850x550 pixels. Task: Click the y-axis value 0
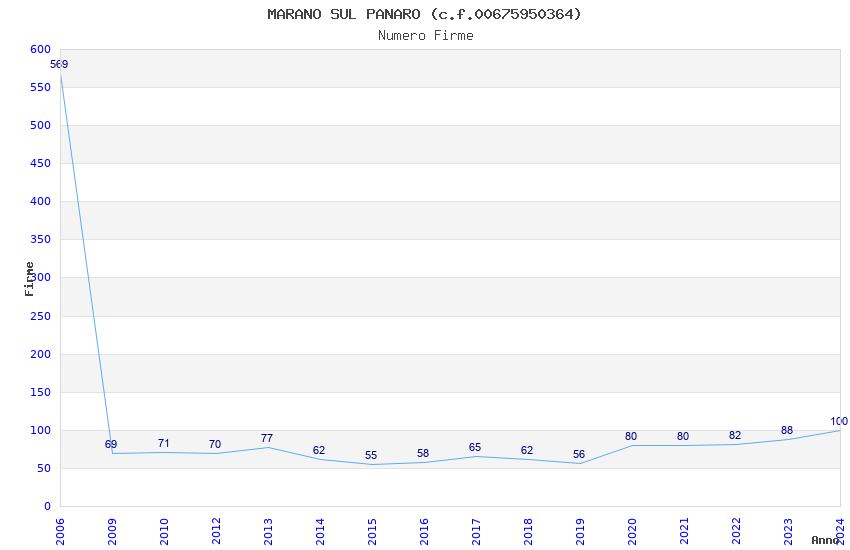48,506
